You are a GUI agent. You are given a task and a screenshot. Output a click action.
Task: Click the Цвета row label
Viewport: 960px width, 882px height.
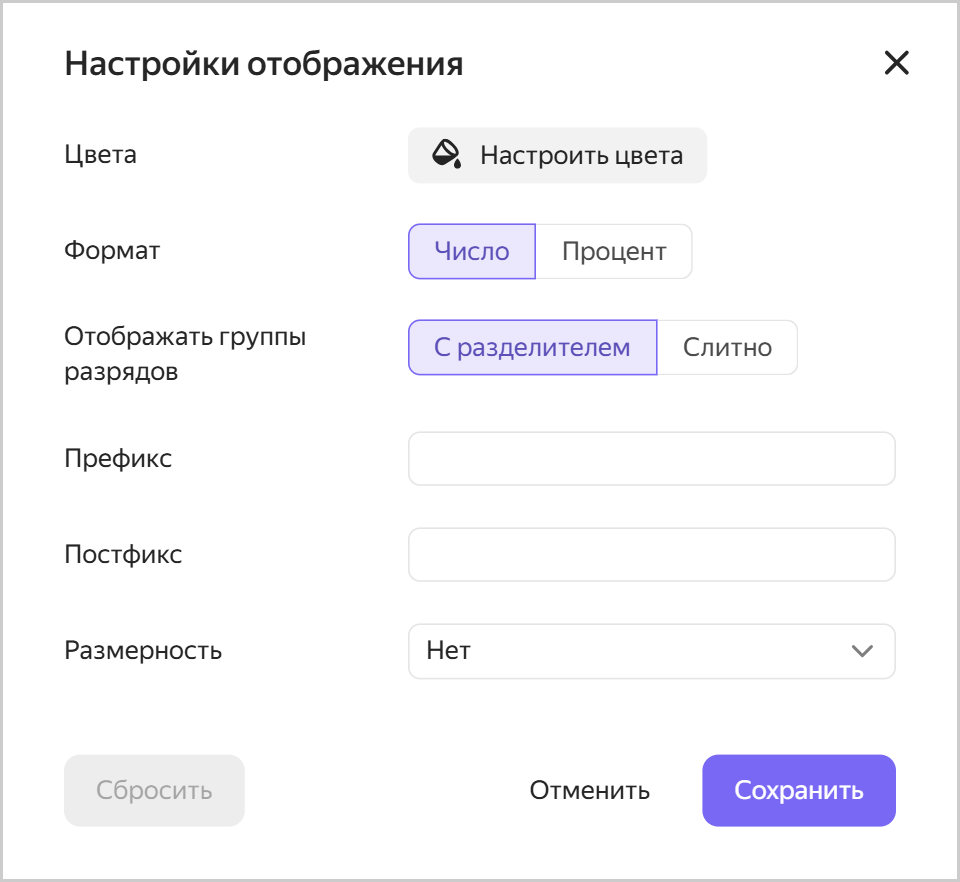[x=100, y=154]
